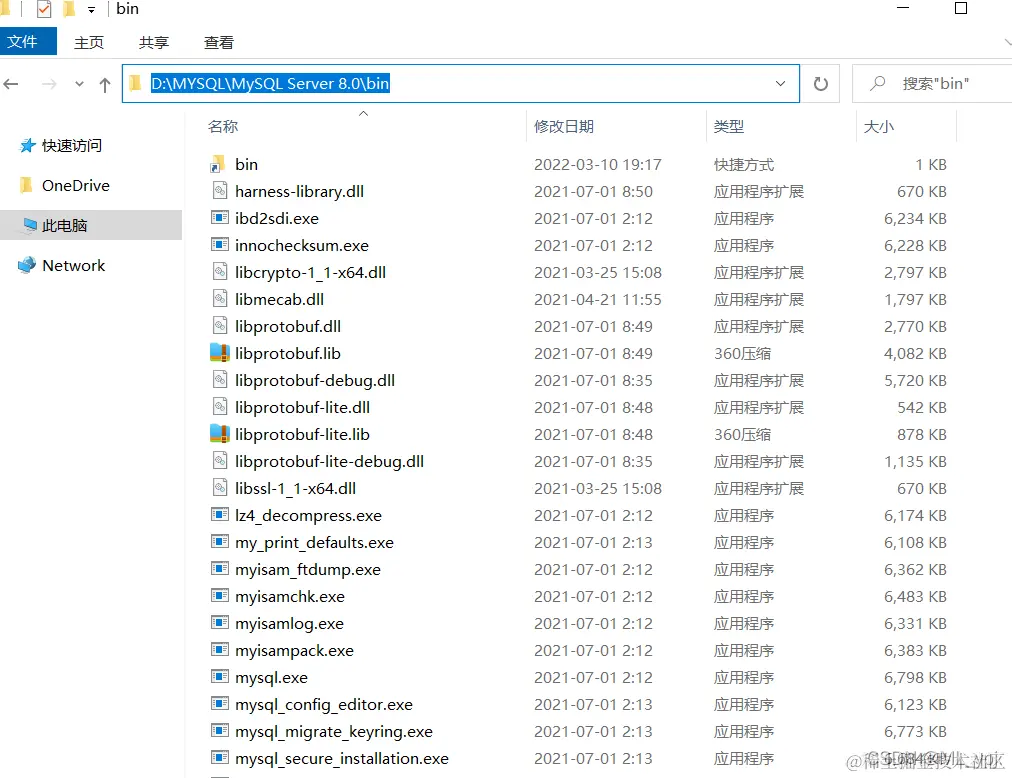Click the bin shortcut folder icon
The image size is (1012, 778).
[x=219, y=165]
